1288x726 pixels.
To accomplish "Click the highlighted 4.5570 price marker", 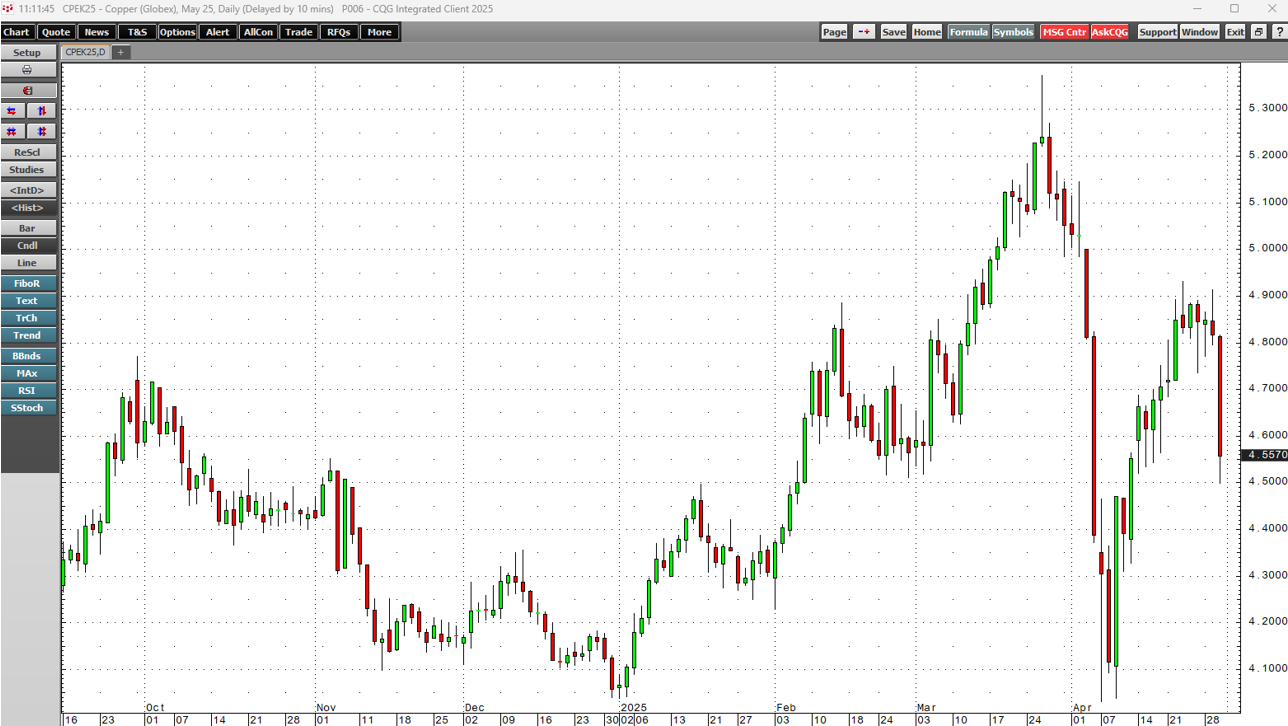I will [1263, 454].
